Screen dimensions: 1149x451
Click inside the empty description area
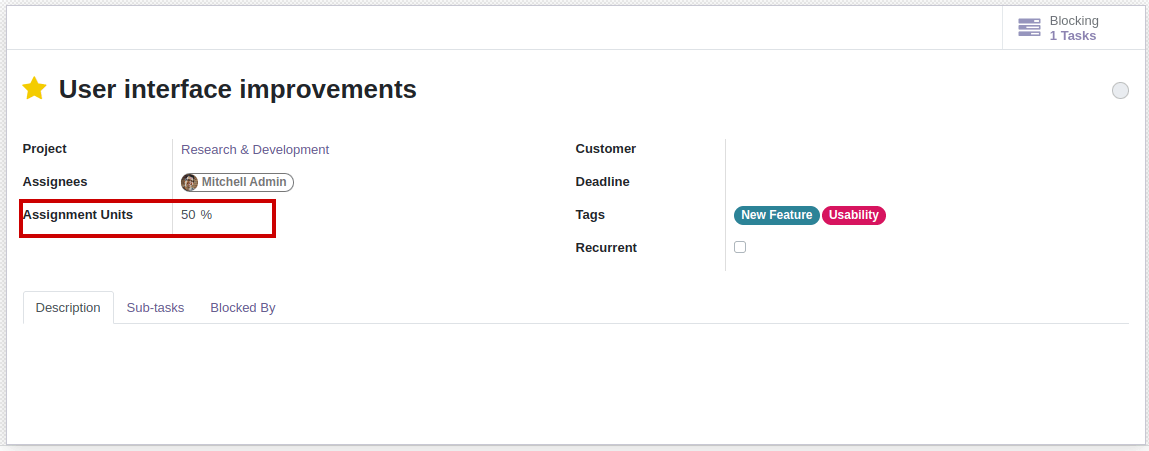[575, 380]
